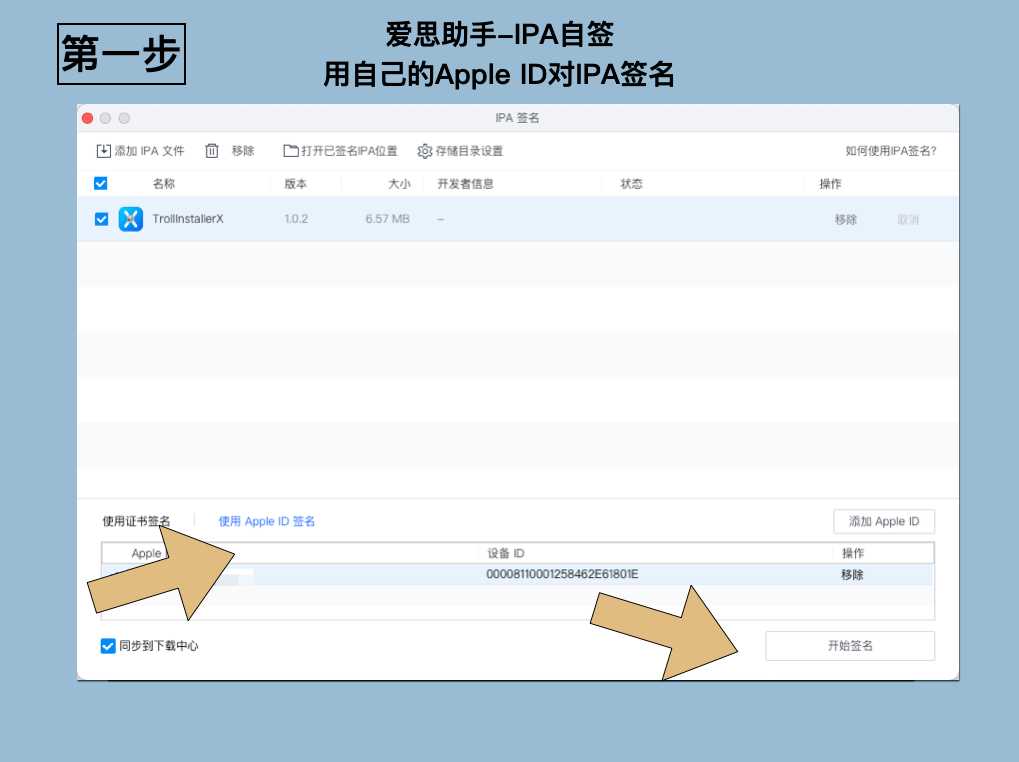
Task: Click the 名称 column header
Action: [x=164, y=184]
